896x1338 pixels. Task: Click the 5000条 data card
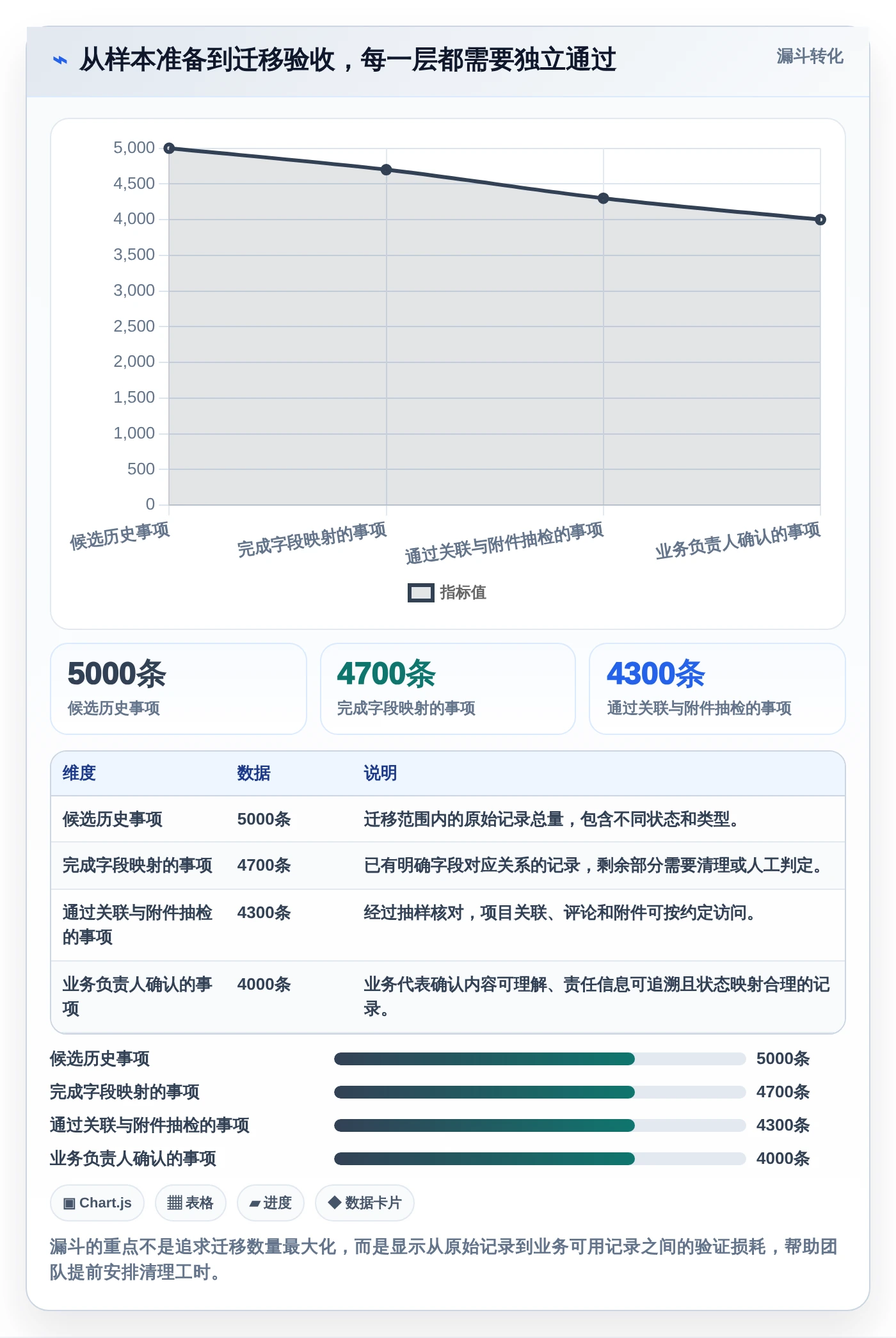click(179, 689)
